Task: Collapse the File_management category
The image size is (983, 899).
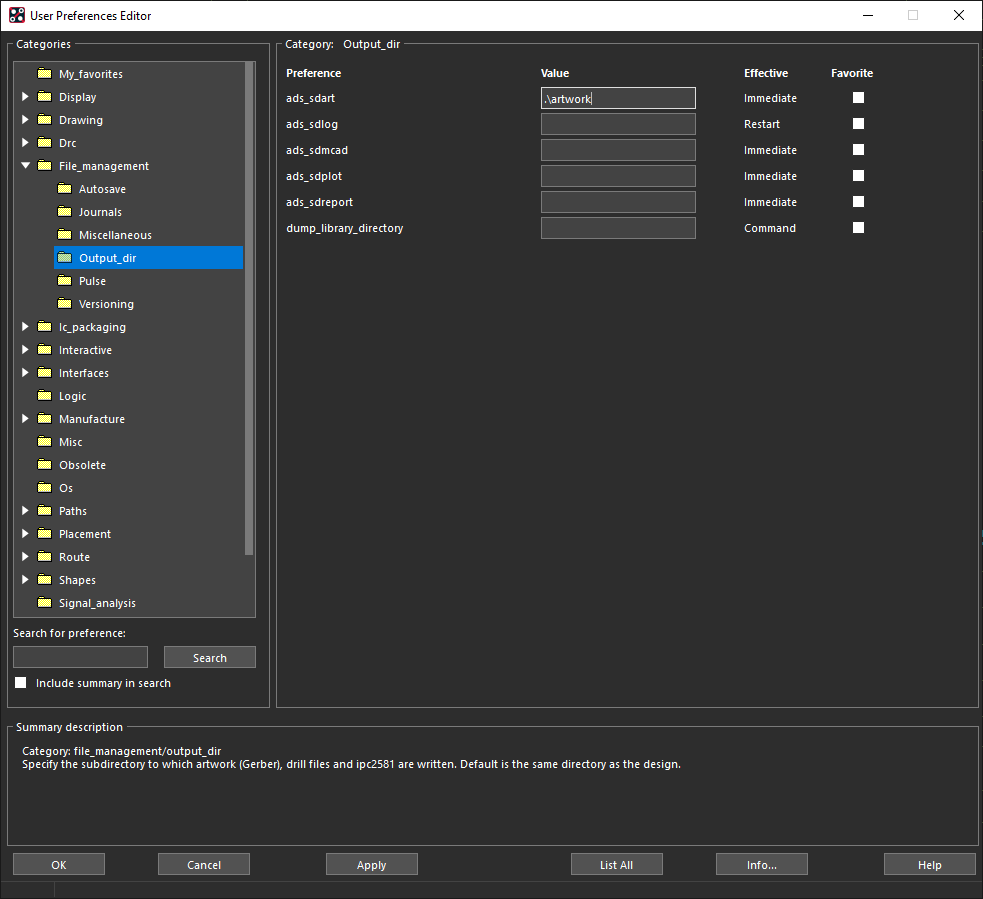Action: click(26, 166)
